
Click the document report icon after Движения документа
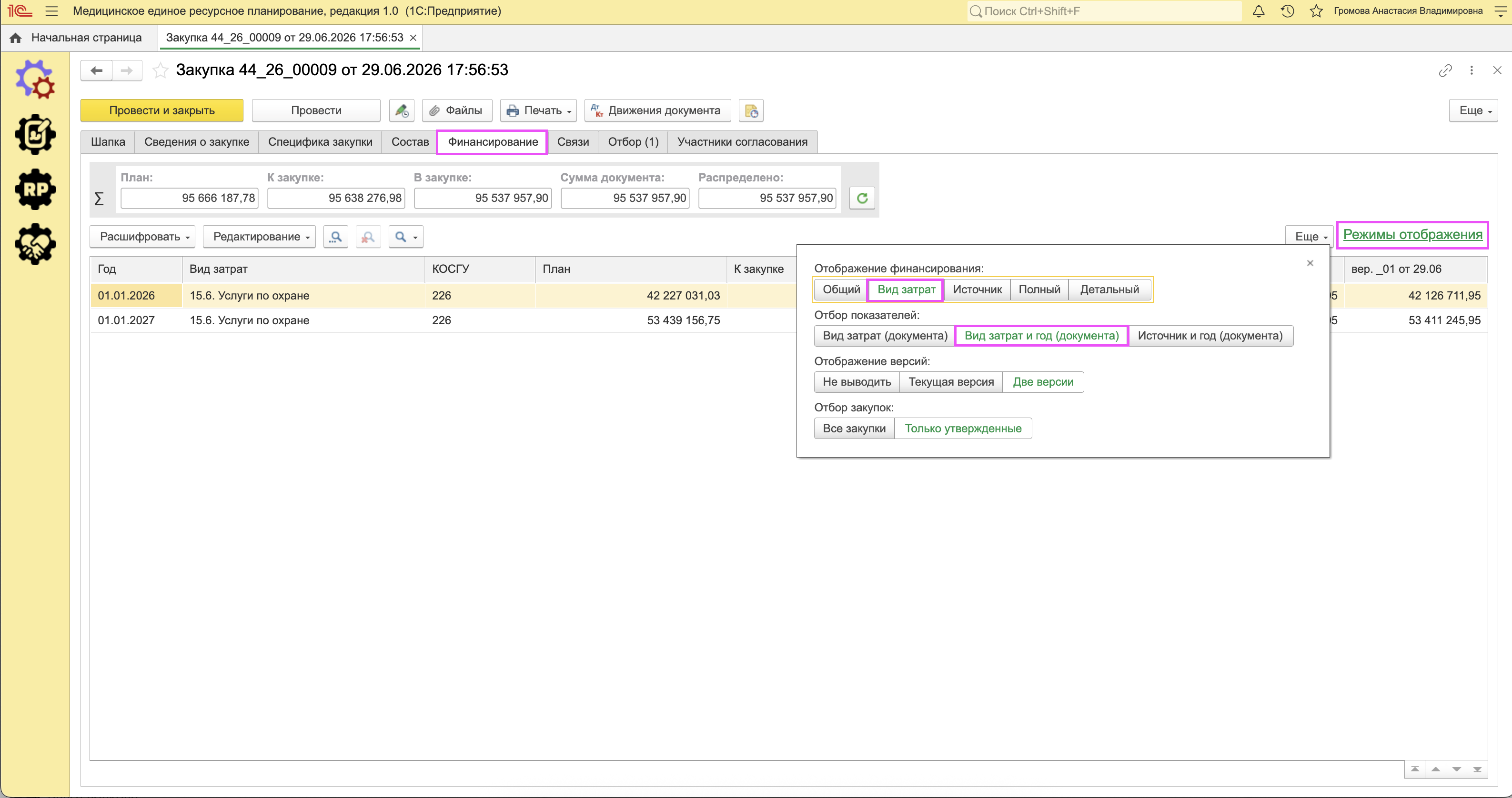point(751,110)
